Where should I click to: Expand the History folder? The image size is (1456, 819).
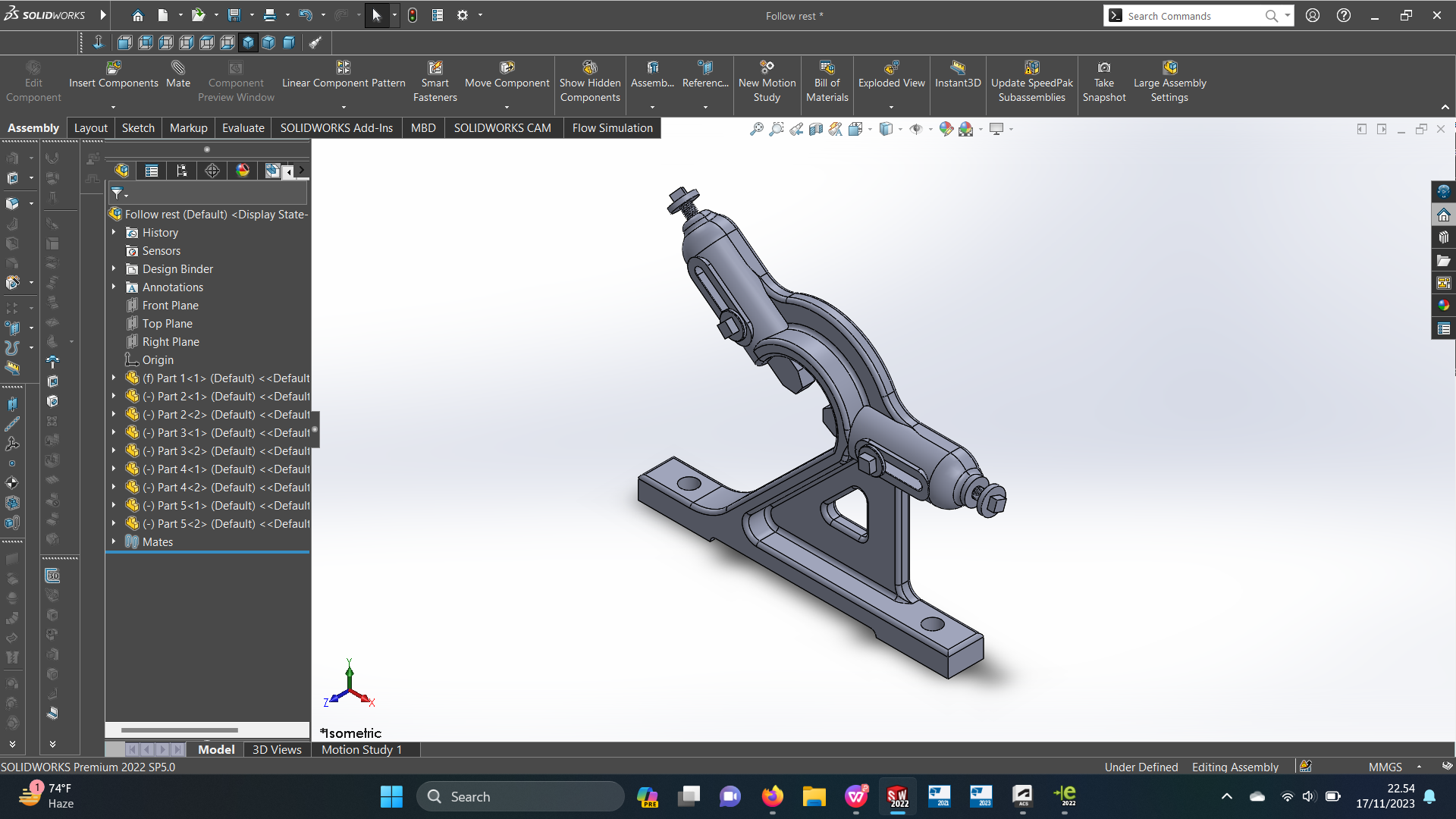tap(114, 232)
